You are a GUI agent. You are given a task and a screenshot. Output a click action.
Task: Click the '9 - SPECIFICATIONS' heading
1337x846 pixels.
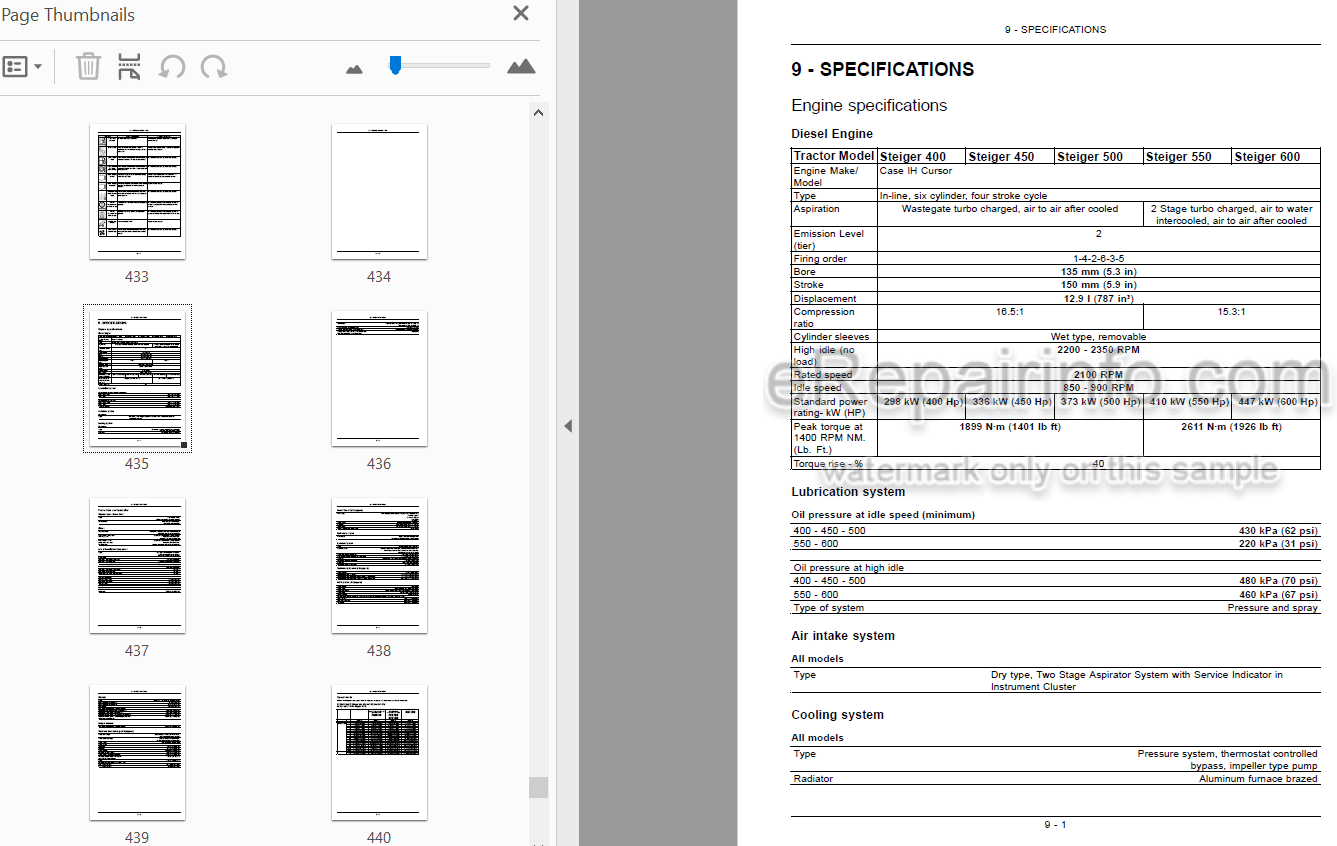click(x=883, y=69)
